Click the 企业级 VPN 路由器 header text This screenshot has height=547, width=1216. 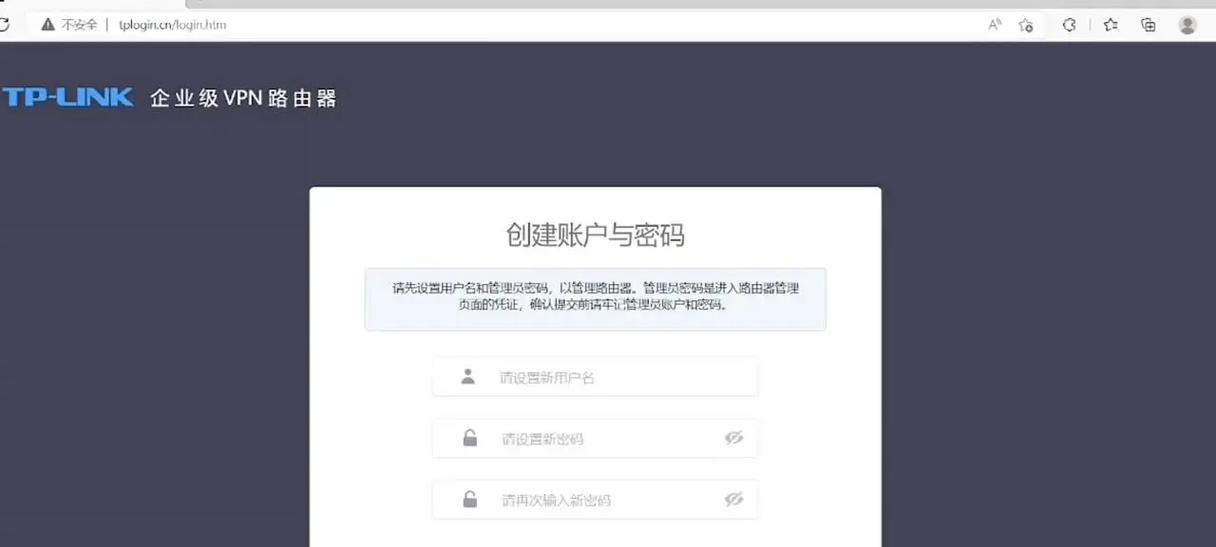(243, 98)
